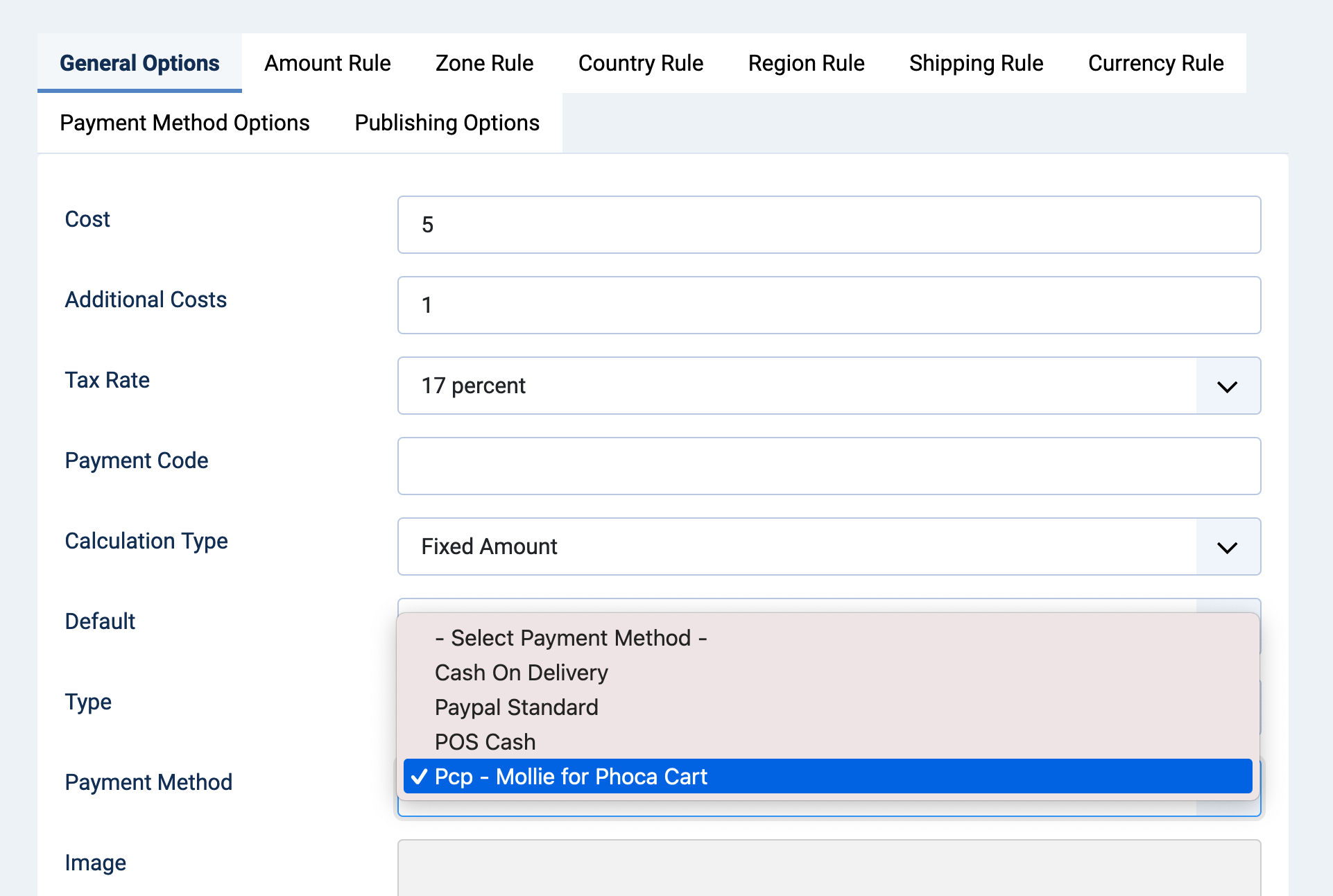This screenshot has height=896, width=1333.
Task: Switch to Payment Method Options tab
Action: point(184,123)
